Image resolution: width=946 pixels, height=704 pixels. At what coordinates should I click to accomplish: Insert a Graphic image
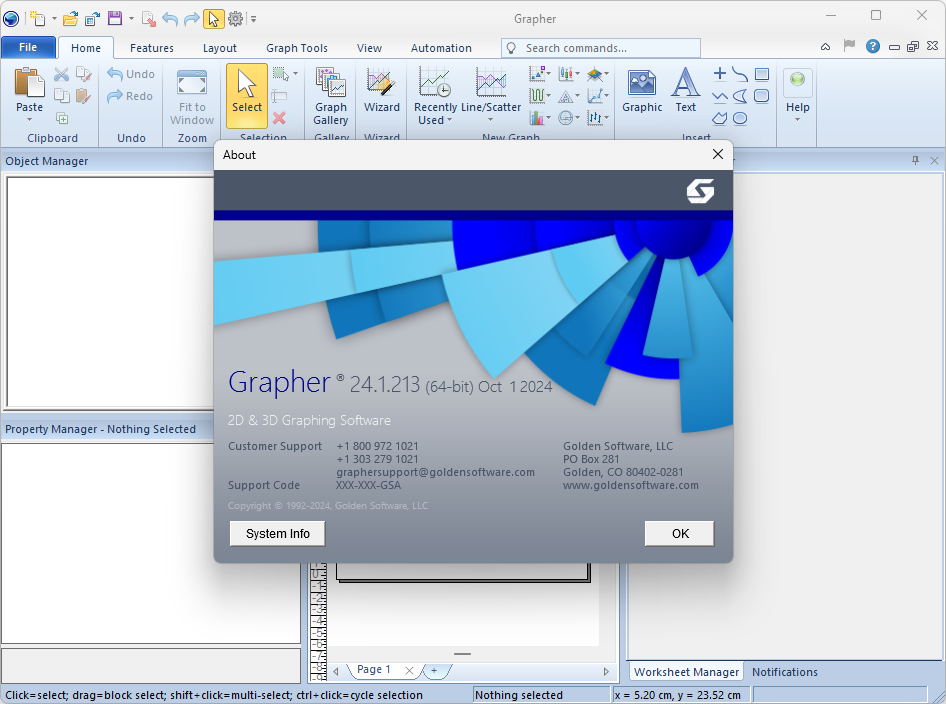642,90
